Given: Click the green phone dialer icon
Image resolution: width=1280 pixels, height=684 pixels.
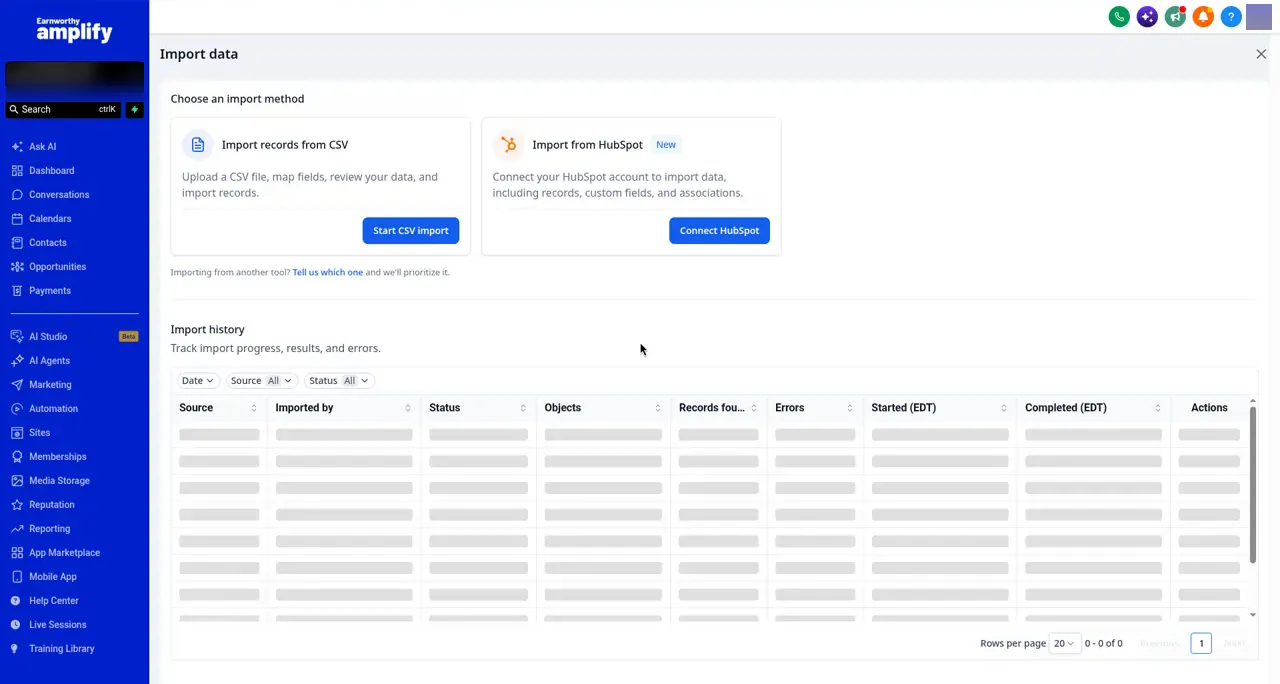Looking at the screenshot, I should point(1119,17).
